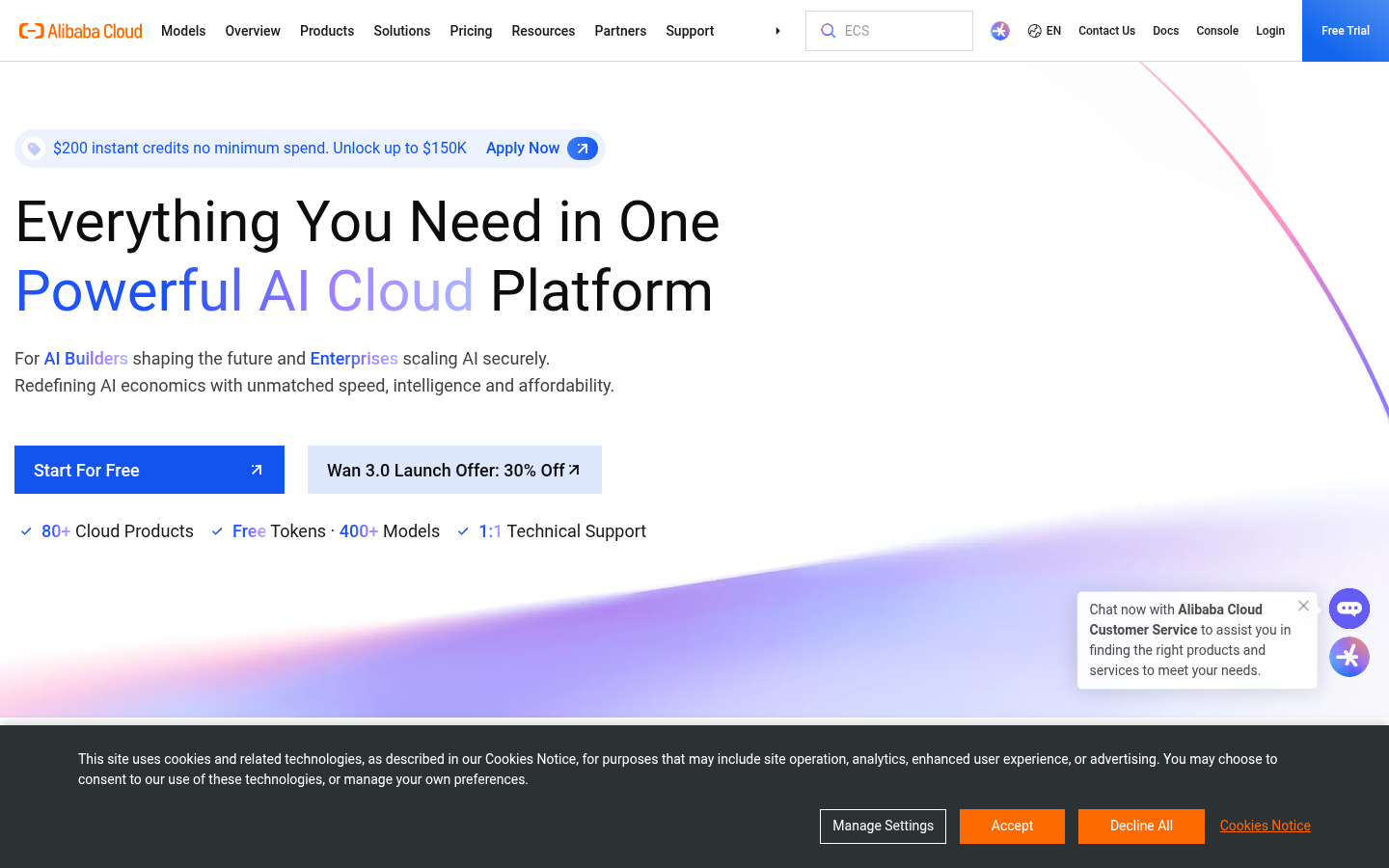Click the arrow icon beside Apply Now

pos(583,149)
